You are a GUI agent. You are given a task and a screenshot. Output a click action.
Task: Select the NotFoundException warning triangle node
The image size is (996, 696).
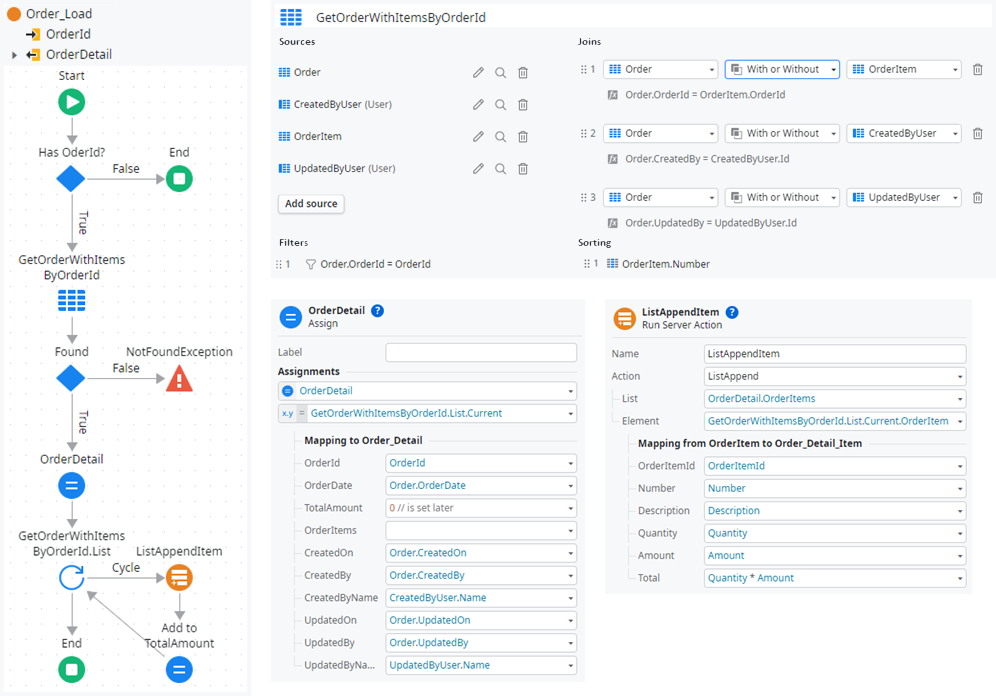tap(179, 378)
